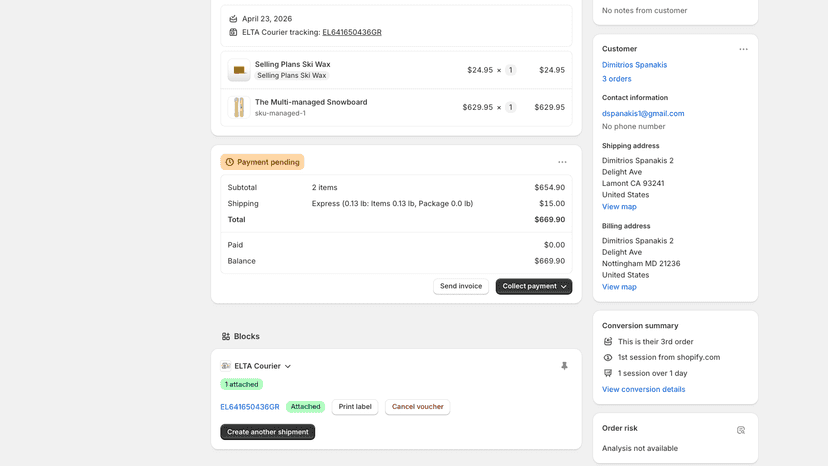Expand the ELTA Courier block dropdown
Viewport: 828px width, 466px height.
(x=288, y=366)
